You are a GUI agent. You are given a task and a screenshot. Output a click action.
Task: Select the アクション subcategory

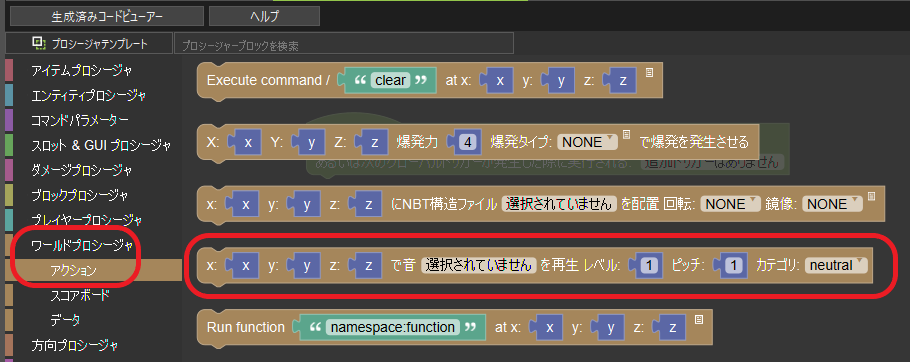73,270
